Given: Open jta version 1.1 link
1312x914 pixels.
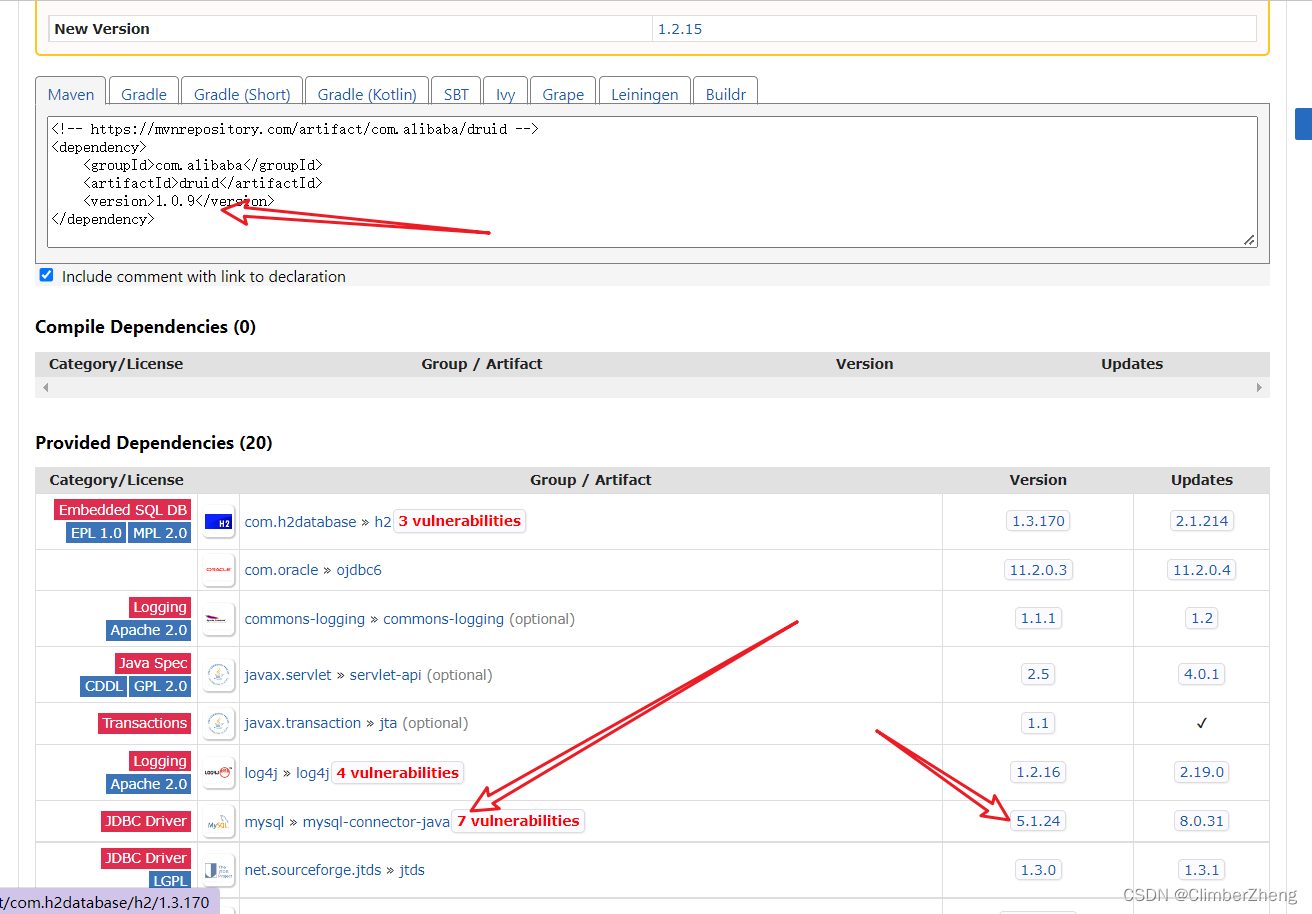Looking at the screenshot, I should click(1038, 723).
